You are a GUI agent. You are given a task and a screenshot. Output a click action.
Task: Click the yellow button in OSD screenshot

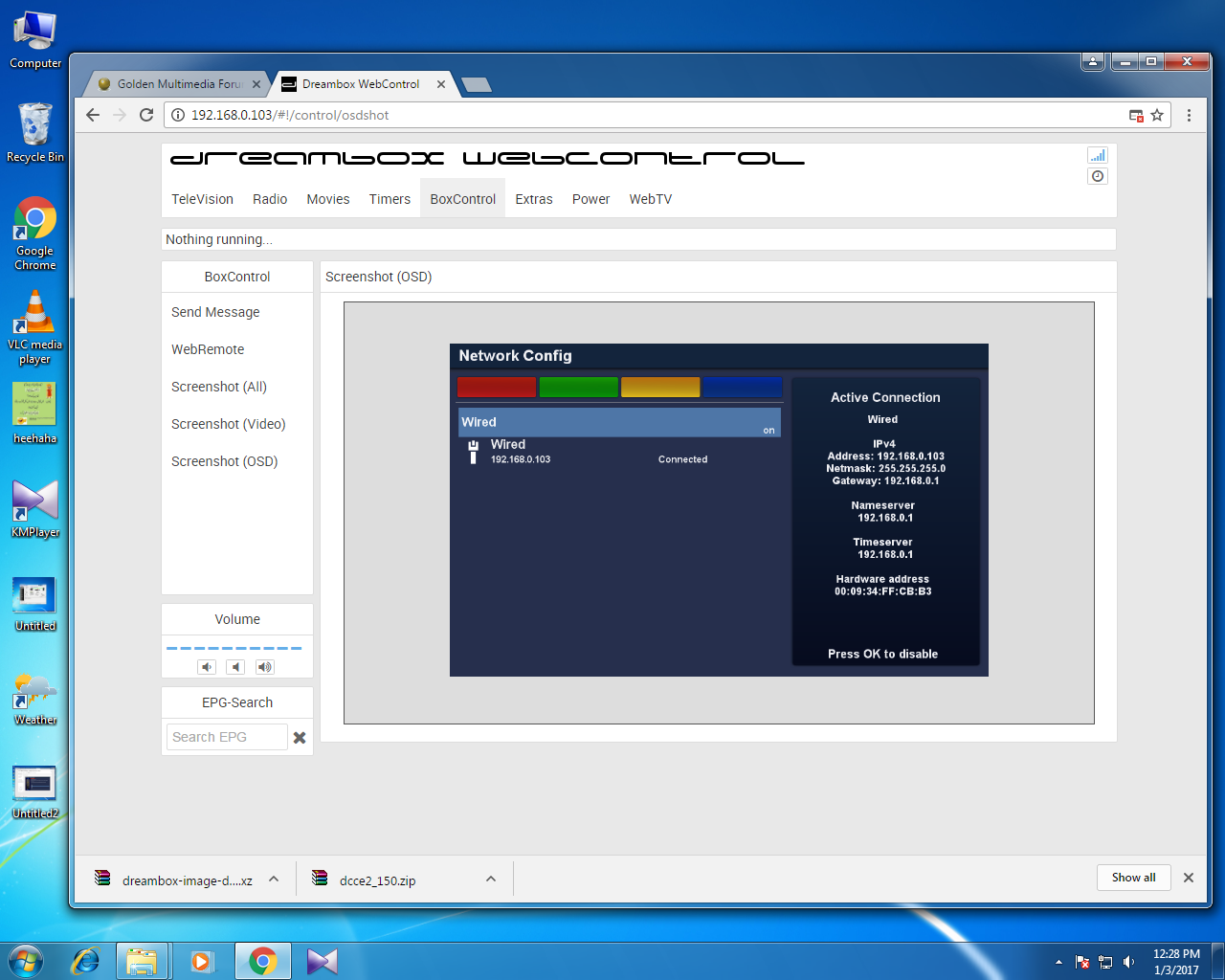(x=660, y=388)
